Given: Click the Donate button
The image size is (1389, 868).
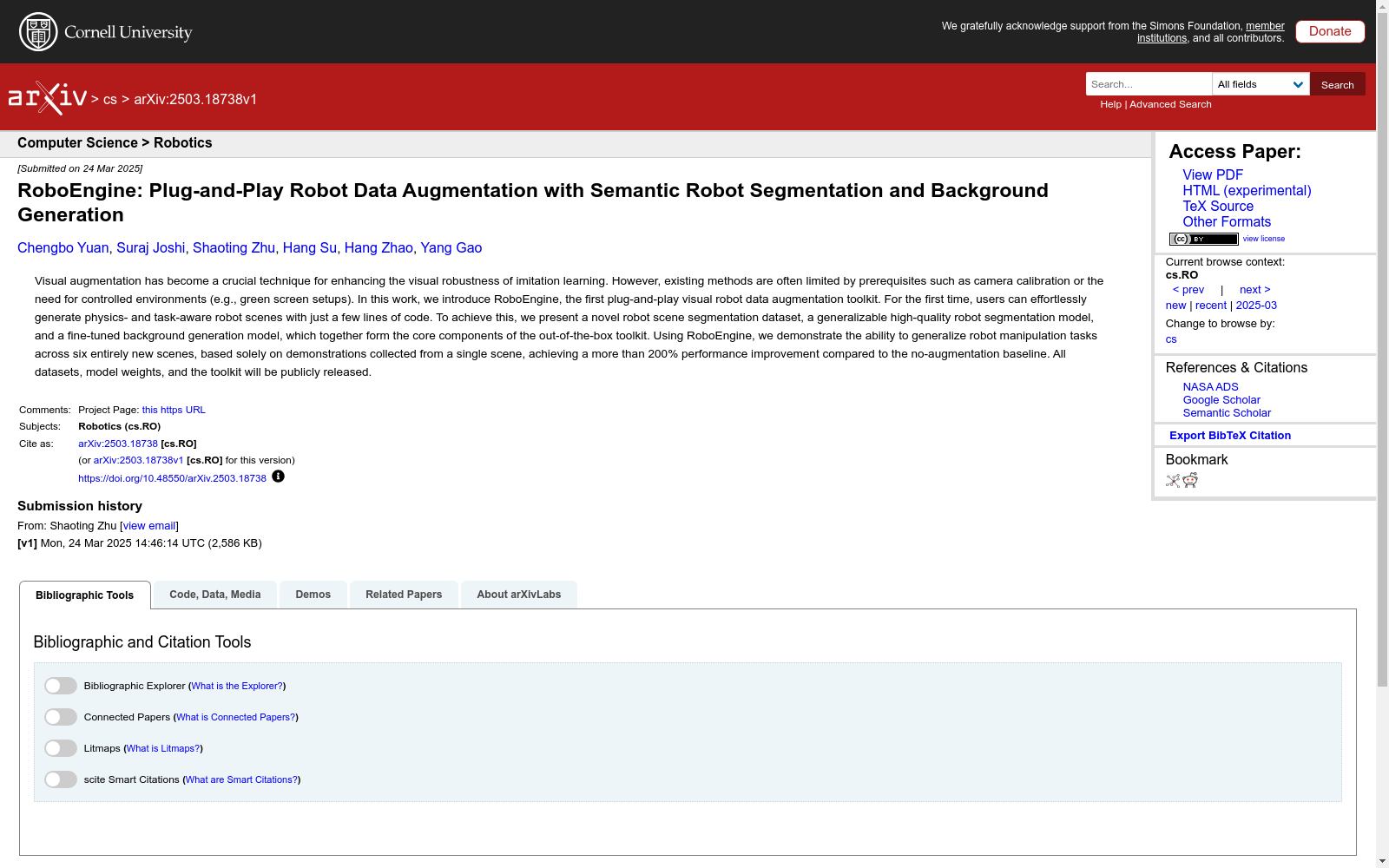Looking at the screenshot, I should pos(1330,31).
